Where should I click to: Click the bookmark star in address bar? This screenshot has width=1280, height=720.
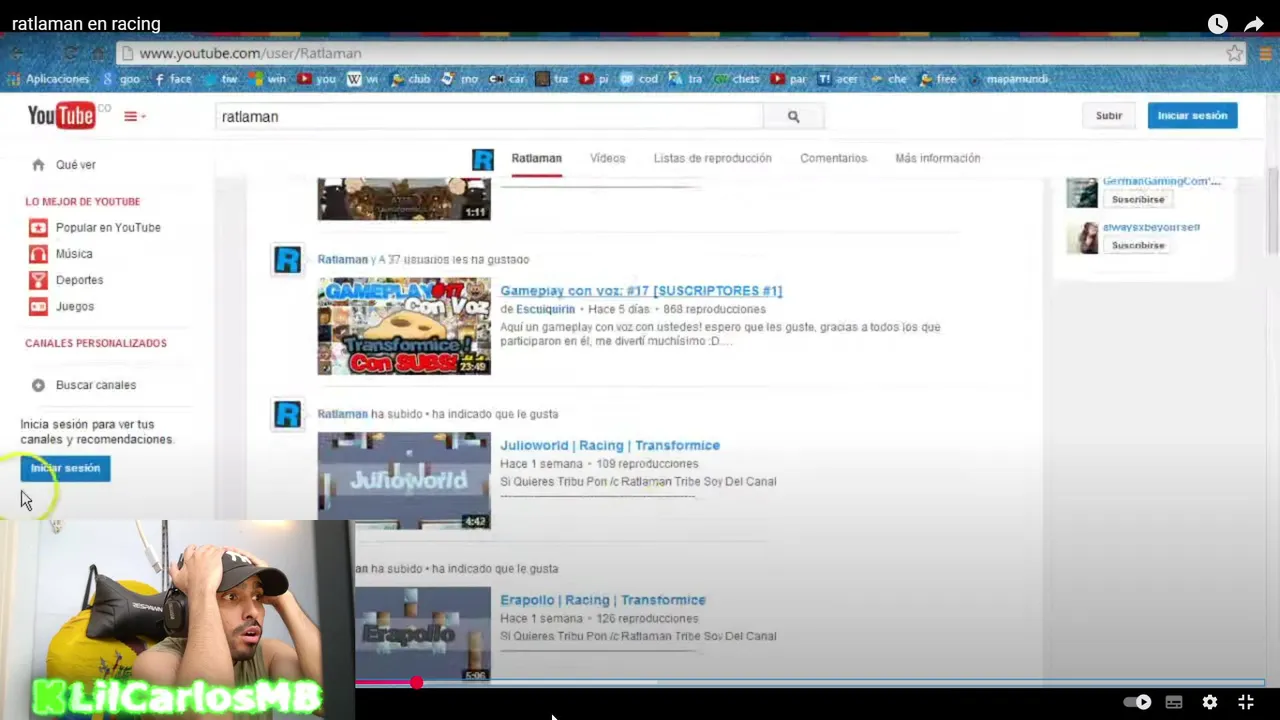[x=1235, y=53]
